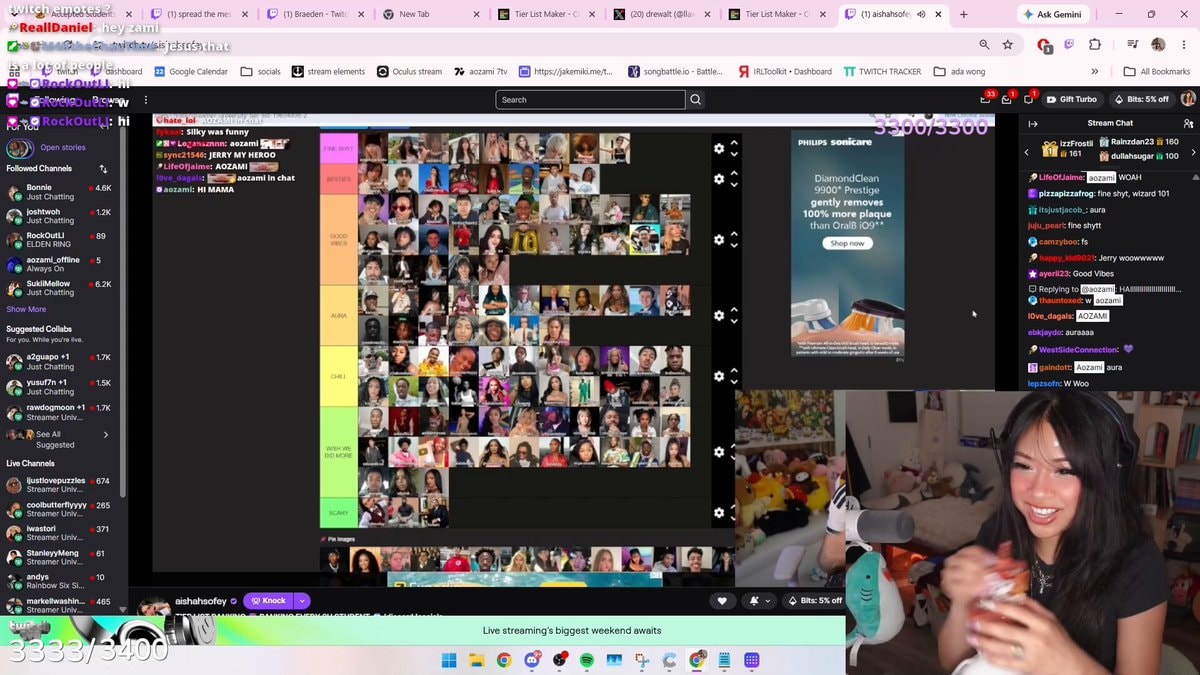Show next gift leaderboard entries arrow
This screenshot has width=1200, height=675.
tap(1193, 152)
